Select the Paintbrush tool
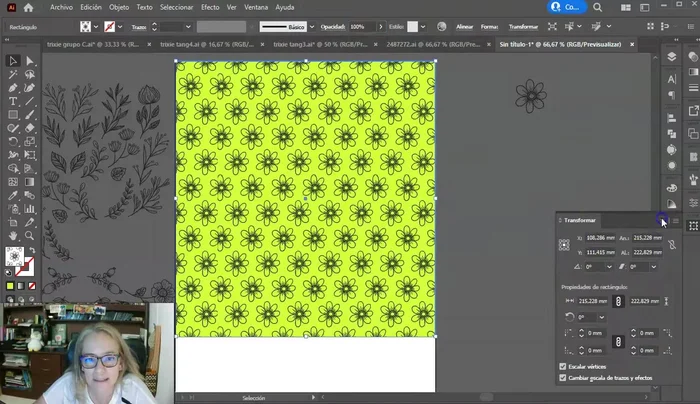700x404 pixels. pos(29,115)
